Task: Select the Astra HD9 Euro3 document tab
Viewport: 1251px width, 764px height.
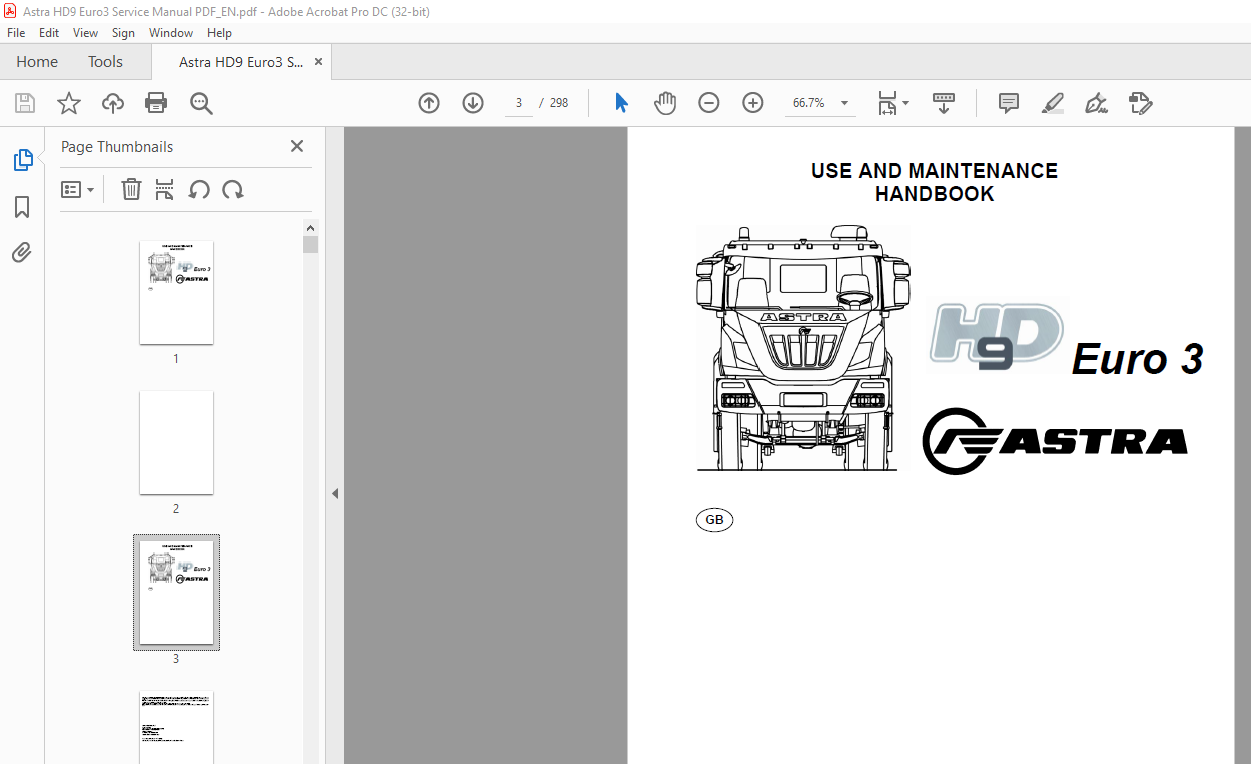Action: point(240,62)
